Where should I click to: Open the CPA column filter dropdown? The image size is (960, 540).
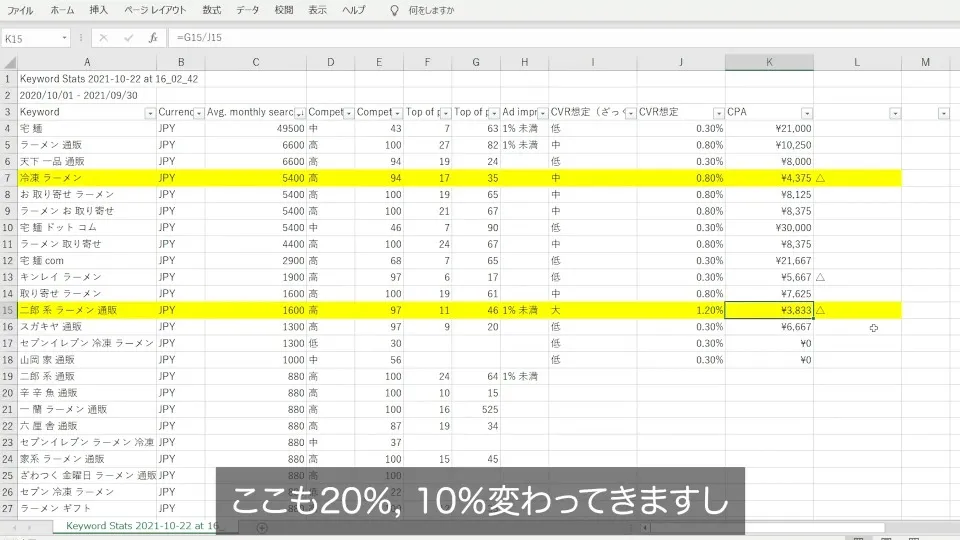[806, 113]
